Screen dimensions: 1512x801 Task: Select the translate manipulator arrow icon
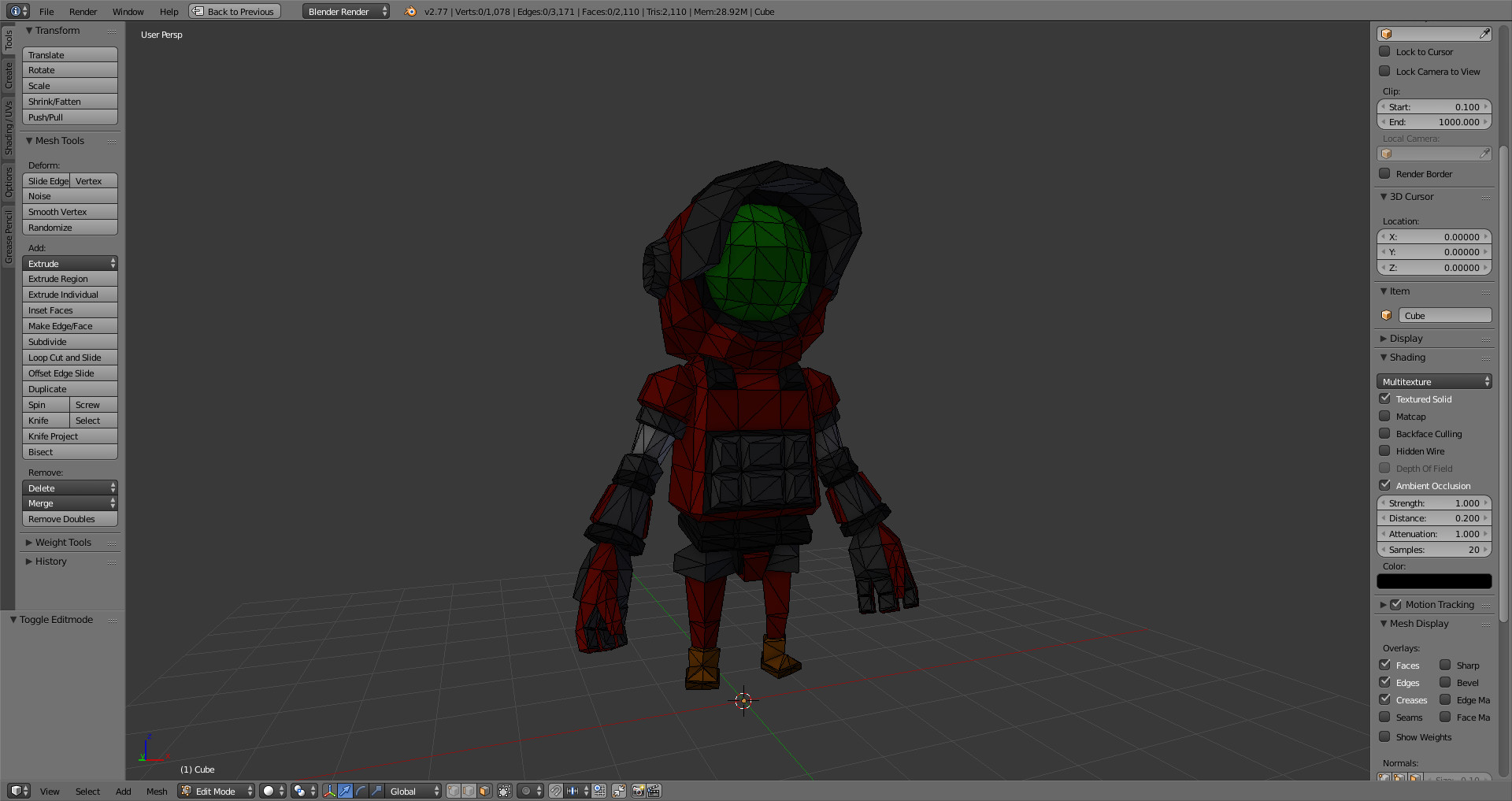click(x=345, y=791)
